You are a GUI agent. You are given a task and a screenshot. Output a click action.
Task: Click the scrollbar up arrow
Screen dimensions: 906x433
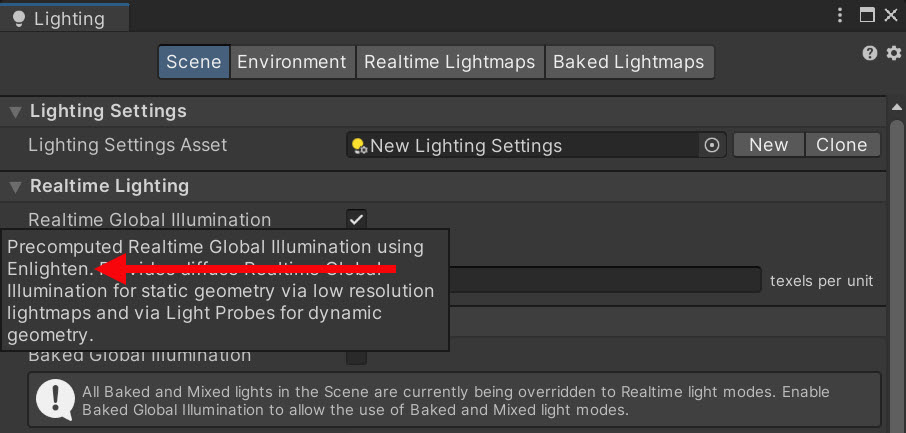[x=896, y=108]
